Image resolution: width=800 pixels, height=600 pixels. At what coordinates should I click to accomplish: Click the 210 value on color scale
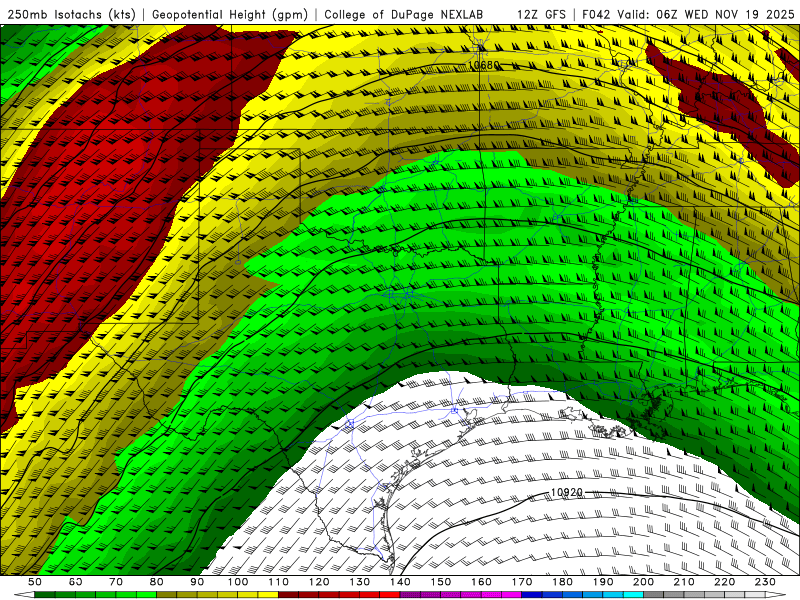click(684, 582)
